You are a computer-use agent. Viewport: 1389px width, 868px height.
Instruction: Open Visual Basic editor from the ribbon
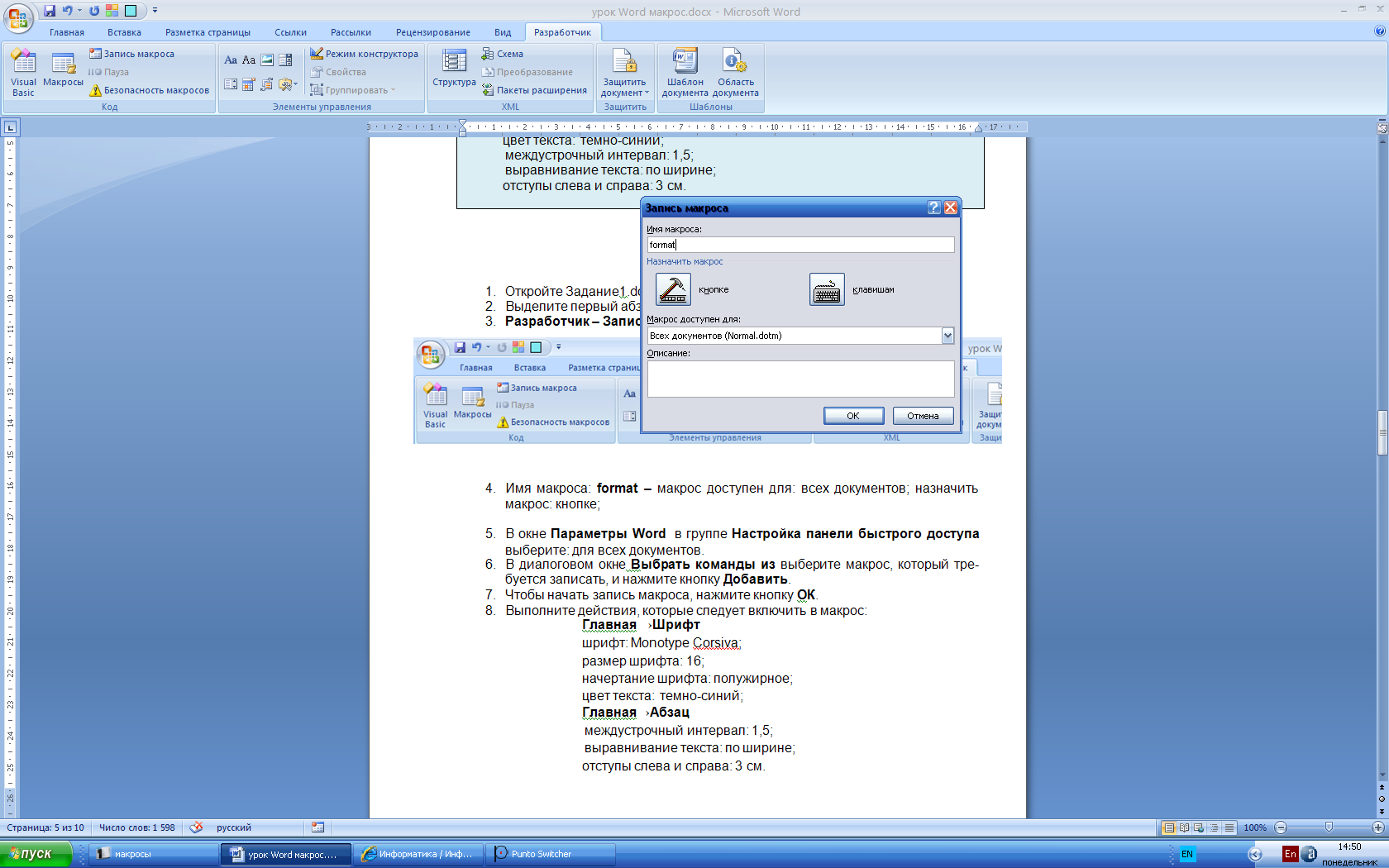[23, 74]
